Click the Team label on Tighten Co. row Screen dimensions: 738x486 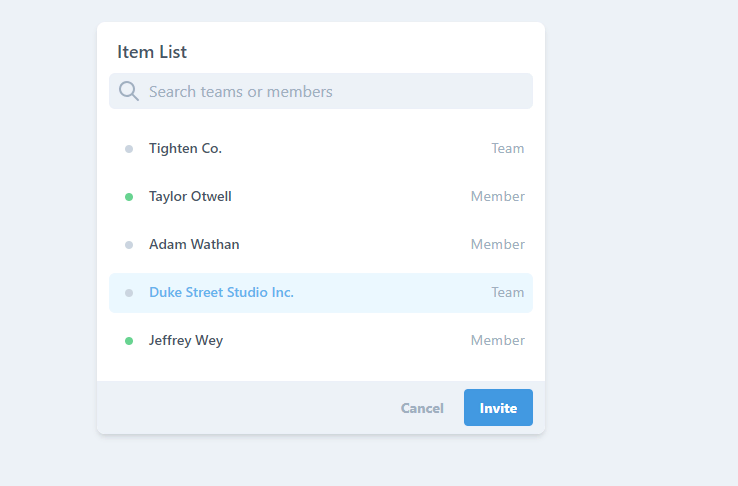[508, 149]
